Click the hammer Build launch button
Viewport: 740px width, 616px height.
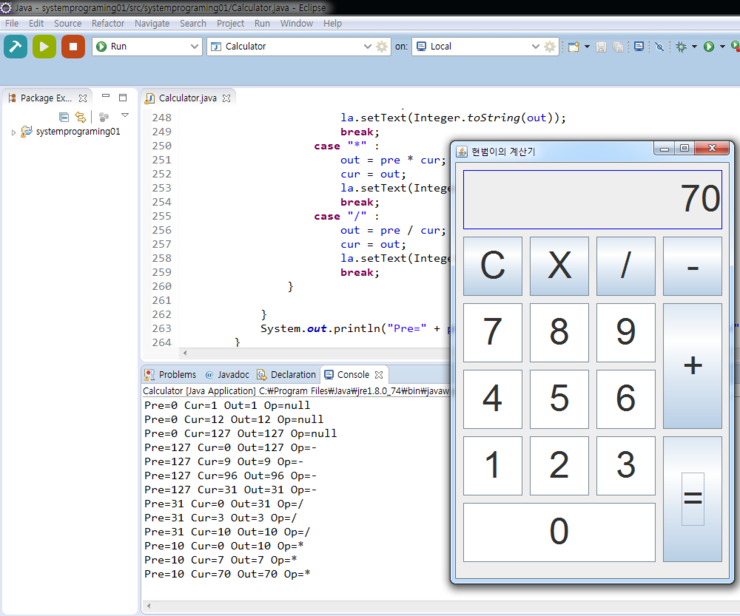pyautogui.click(x=16, y=46)
